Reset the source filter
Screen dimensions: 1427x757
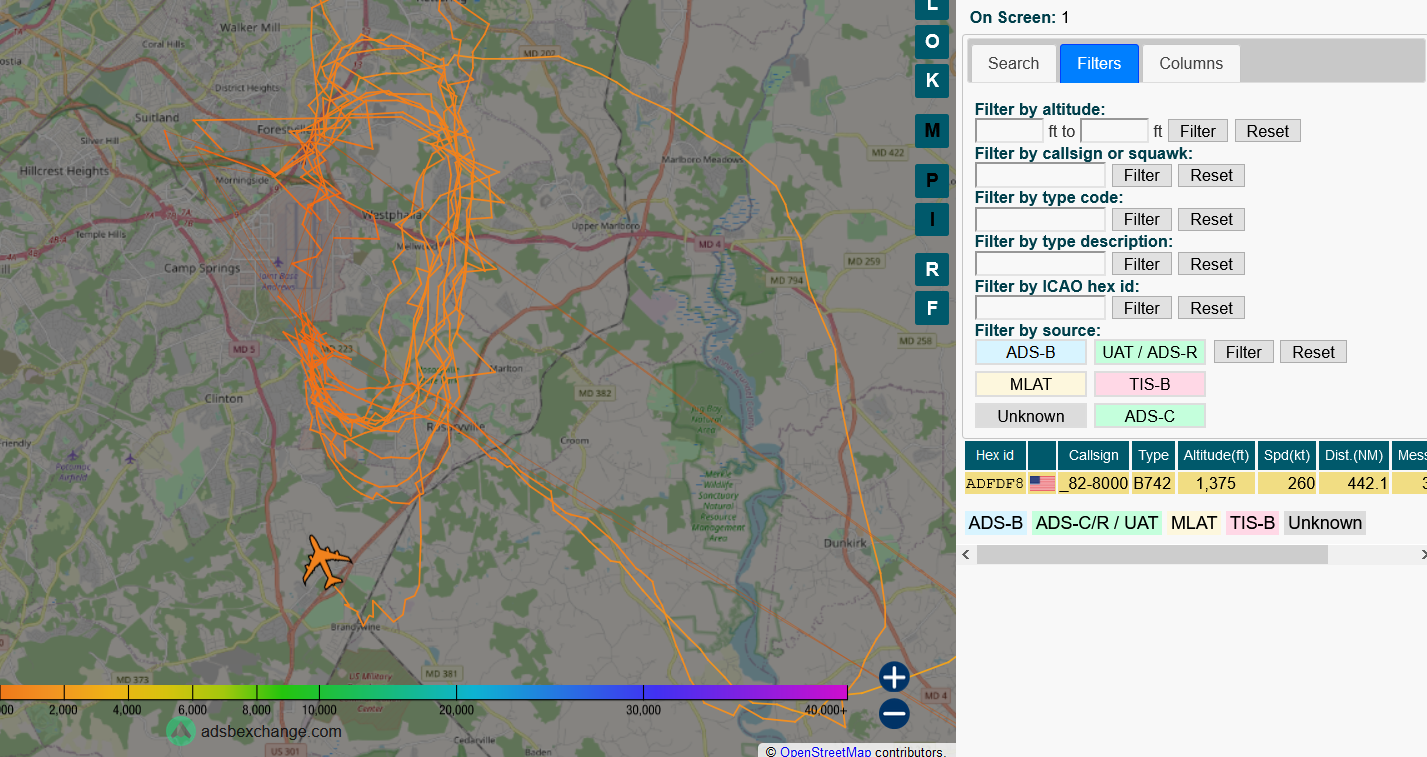[x=1313, y=352]
